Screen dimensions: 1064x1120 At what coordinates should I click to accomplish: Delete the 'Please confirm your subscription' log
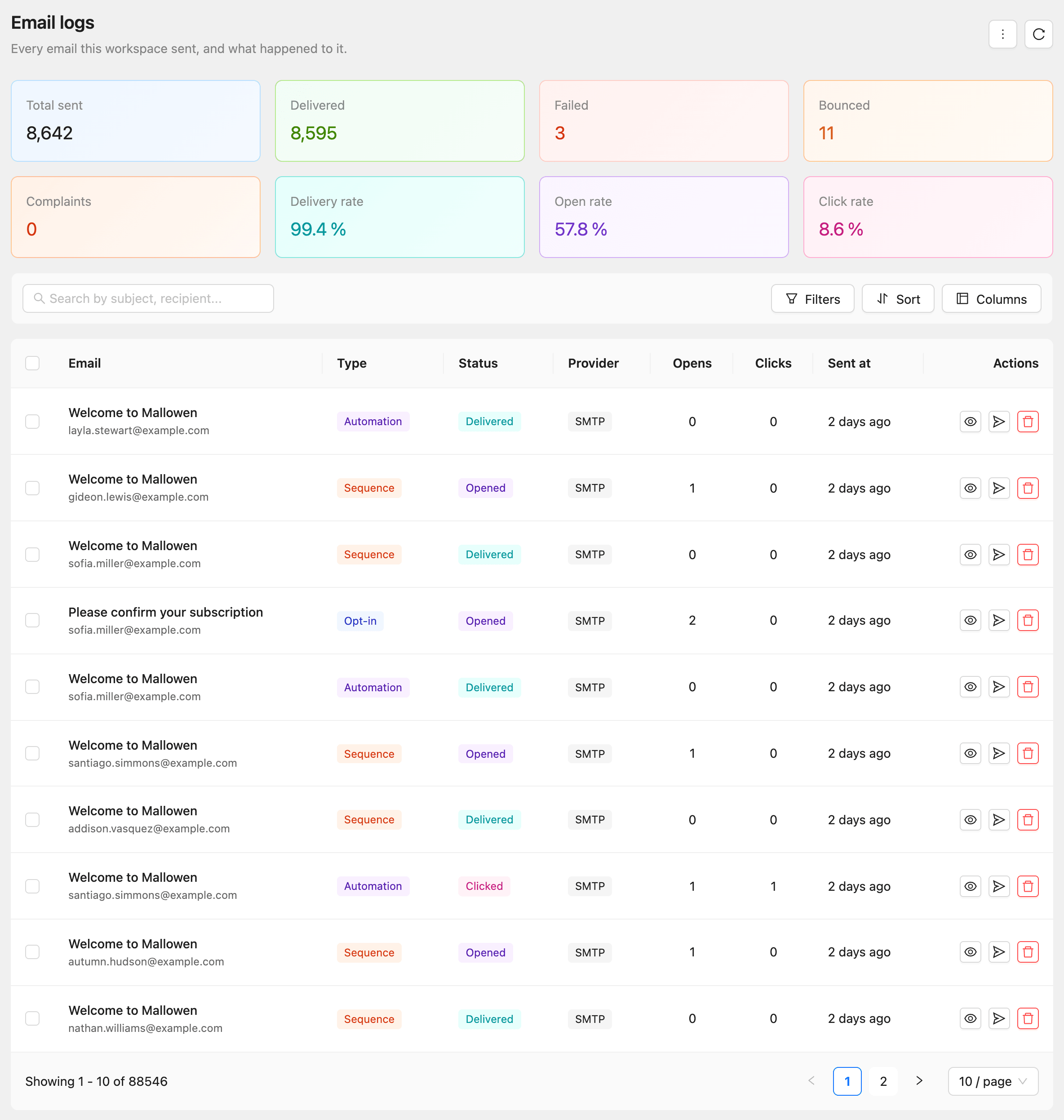pos(1027,620)
